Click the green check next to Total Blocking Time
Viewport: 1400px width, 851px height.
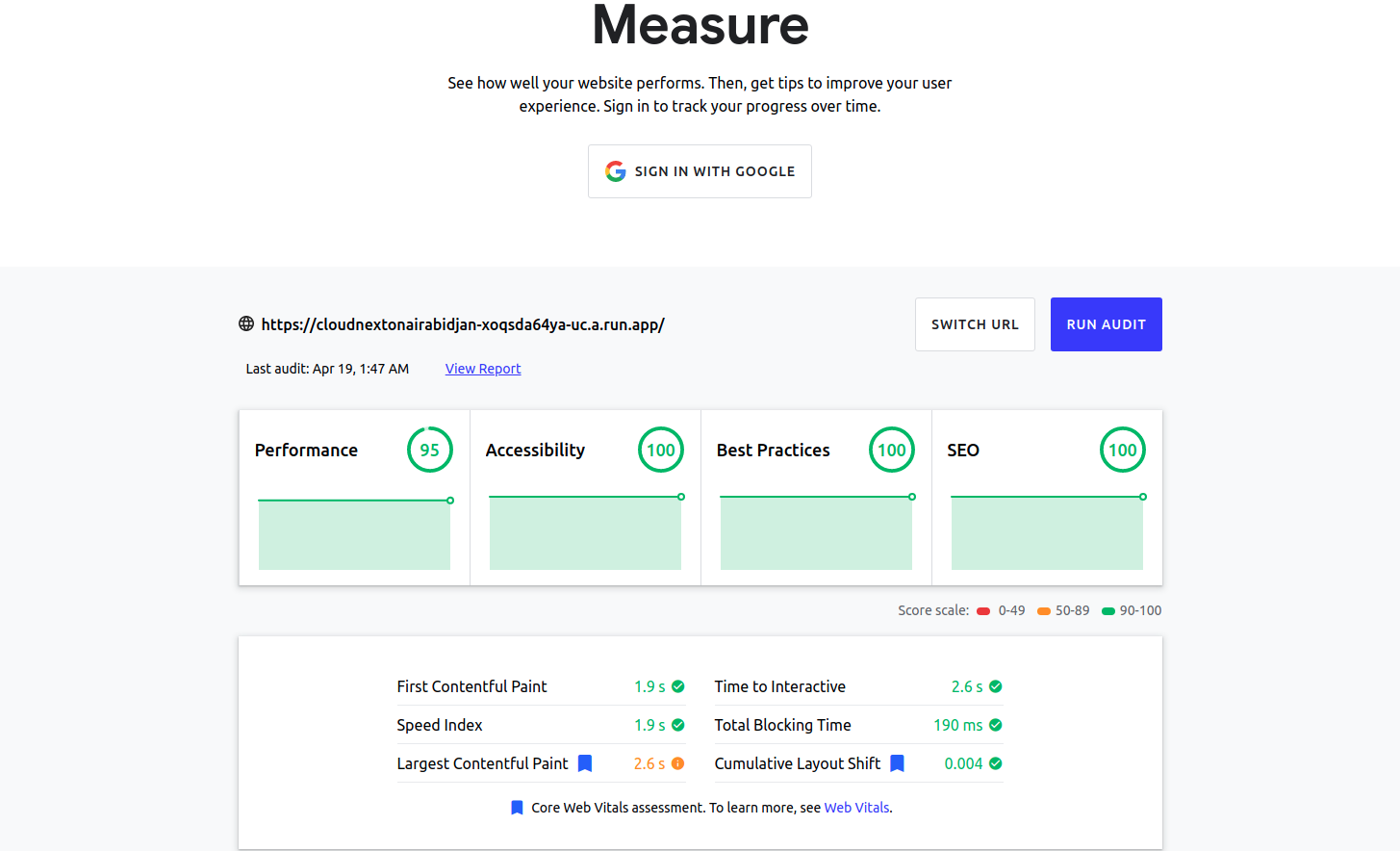pos(996,725)
